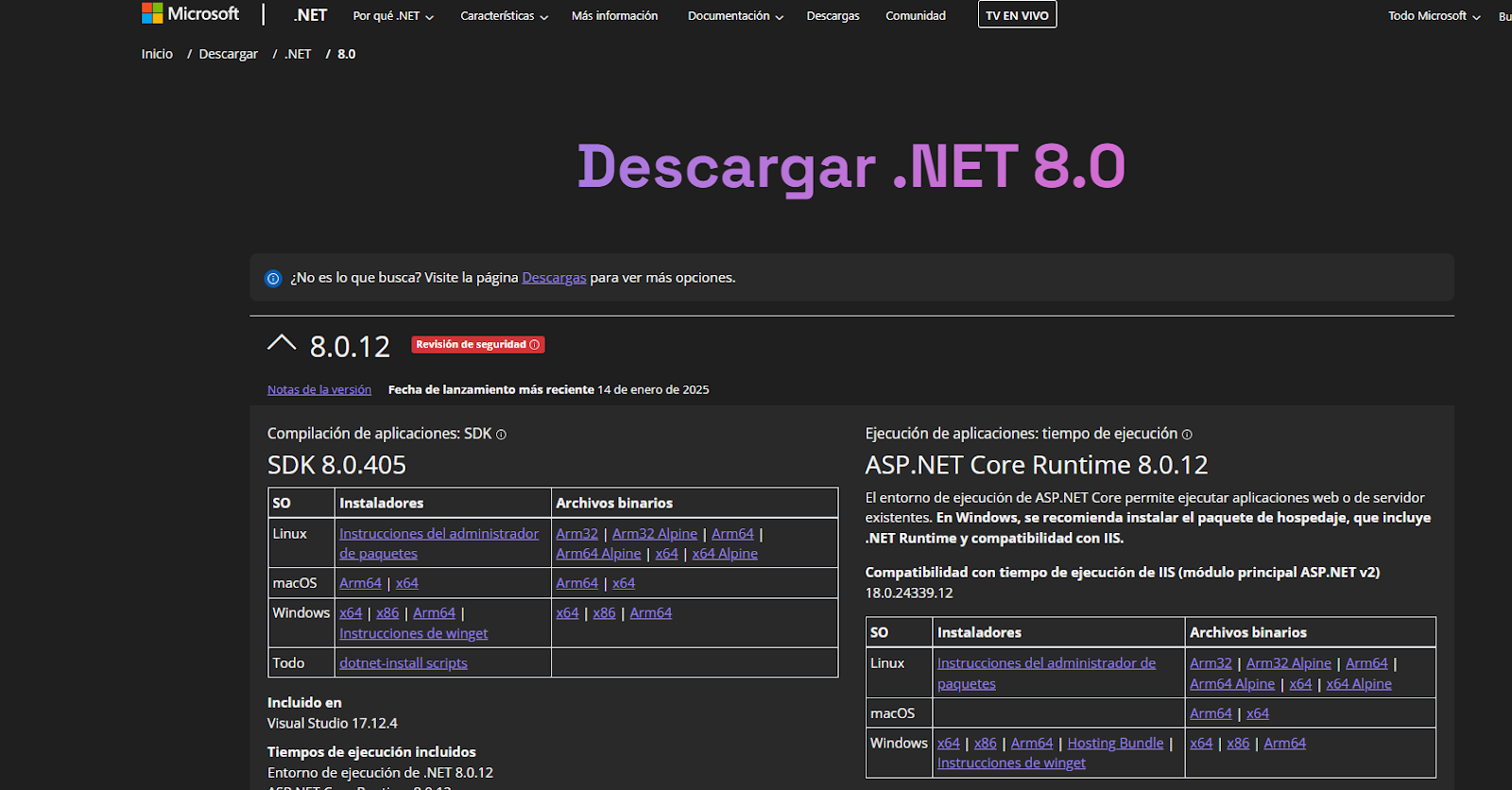Open Notas de la versión link
The image size is (1512, 790).
(319, 389)
